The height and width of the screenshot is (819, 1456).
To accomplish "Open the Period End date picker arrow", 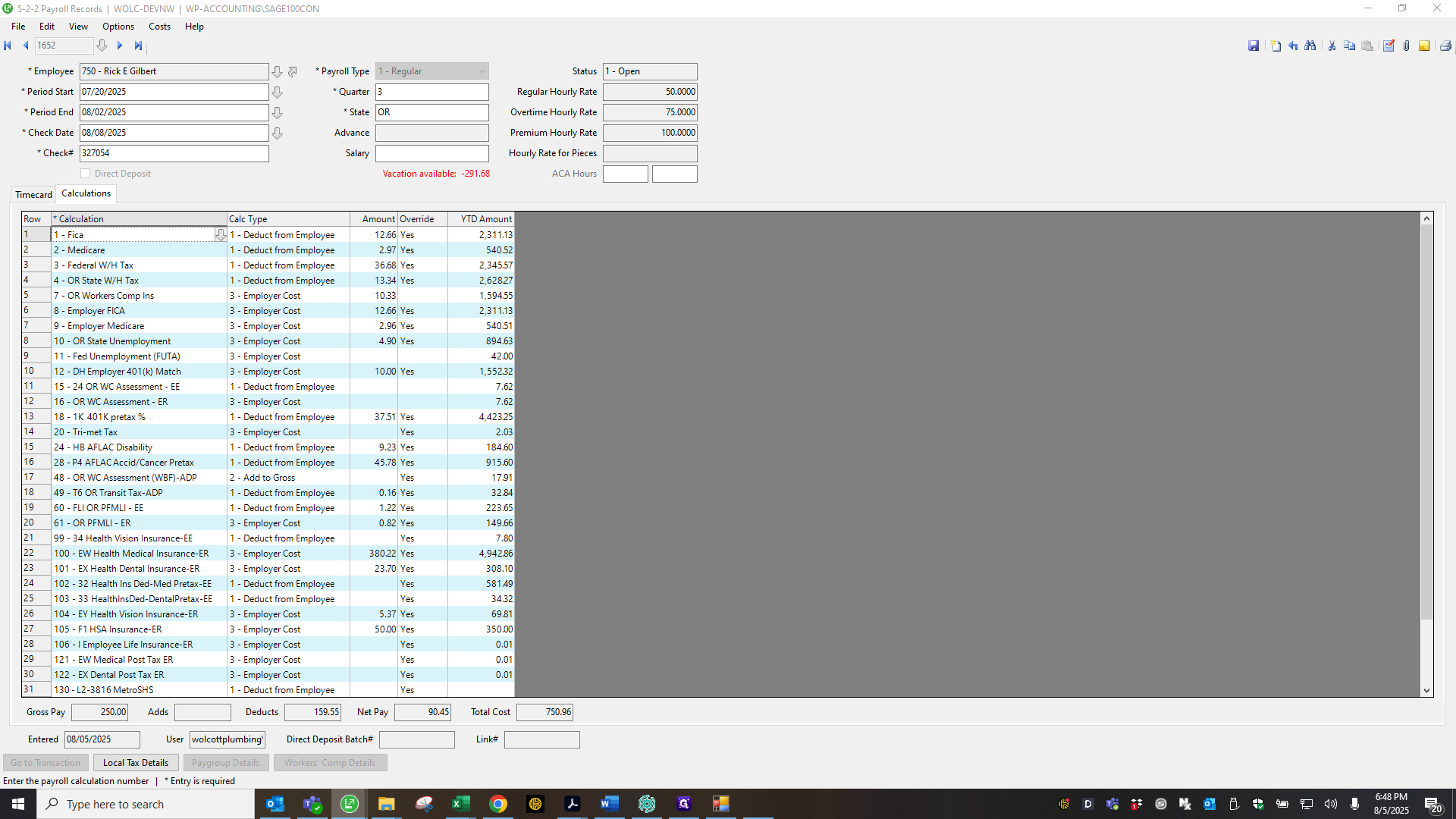I will pyautogui.click(x=278, y=112).
